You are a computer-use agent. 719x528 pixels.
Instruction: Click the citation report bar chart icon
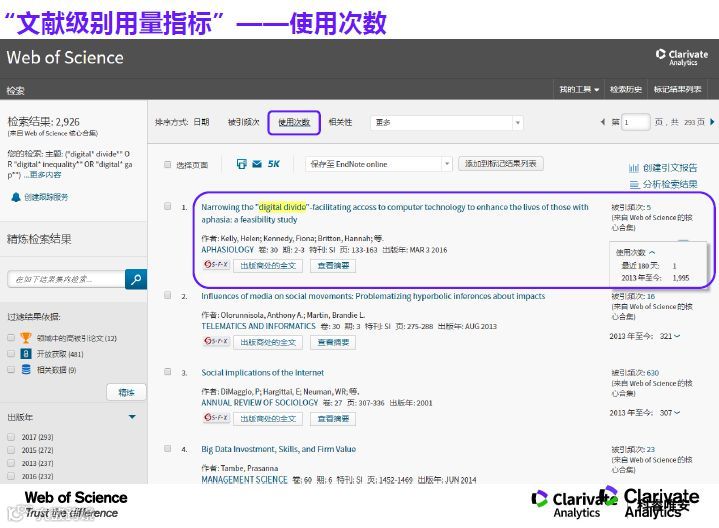pos(634,168)
